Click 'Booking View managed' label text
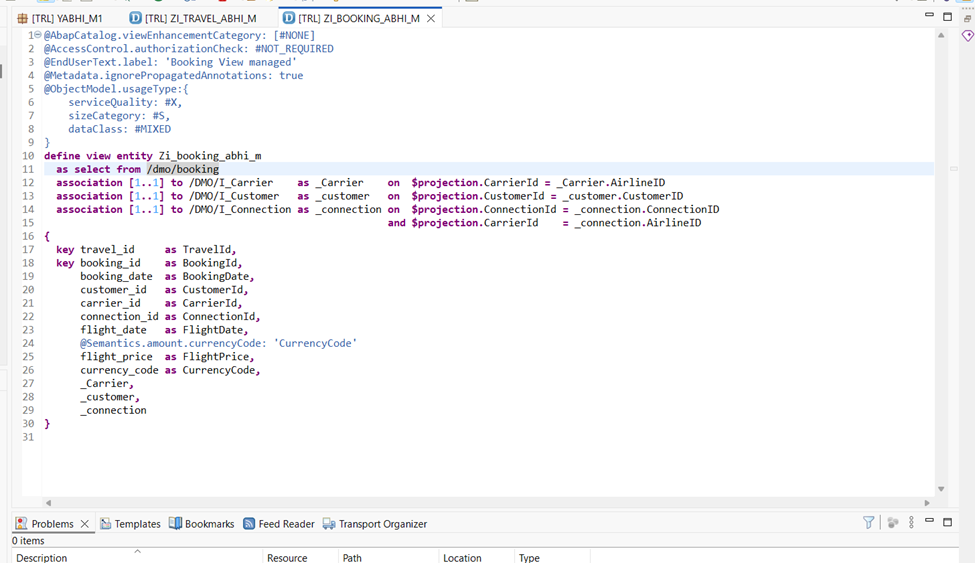The height and width of the screenshot is (563, 975). point(233,62)
